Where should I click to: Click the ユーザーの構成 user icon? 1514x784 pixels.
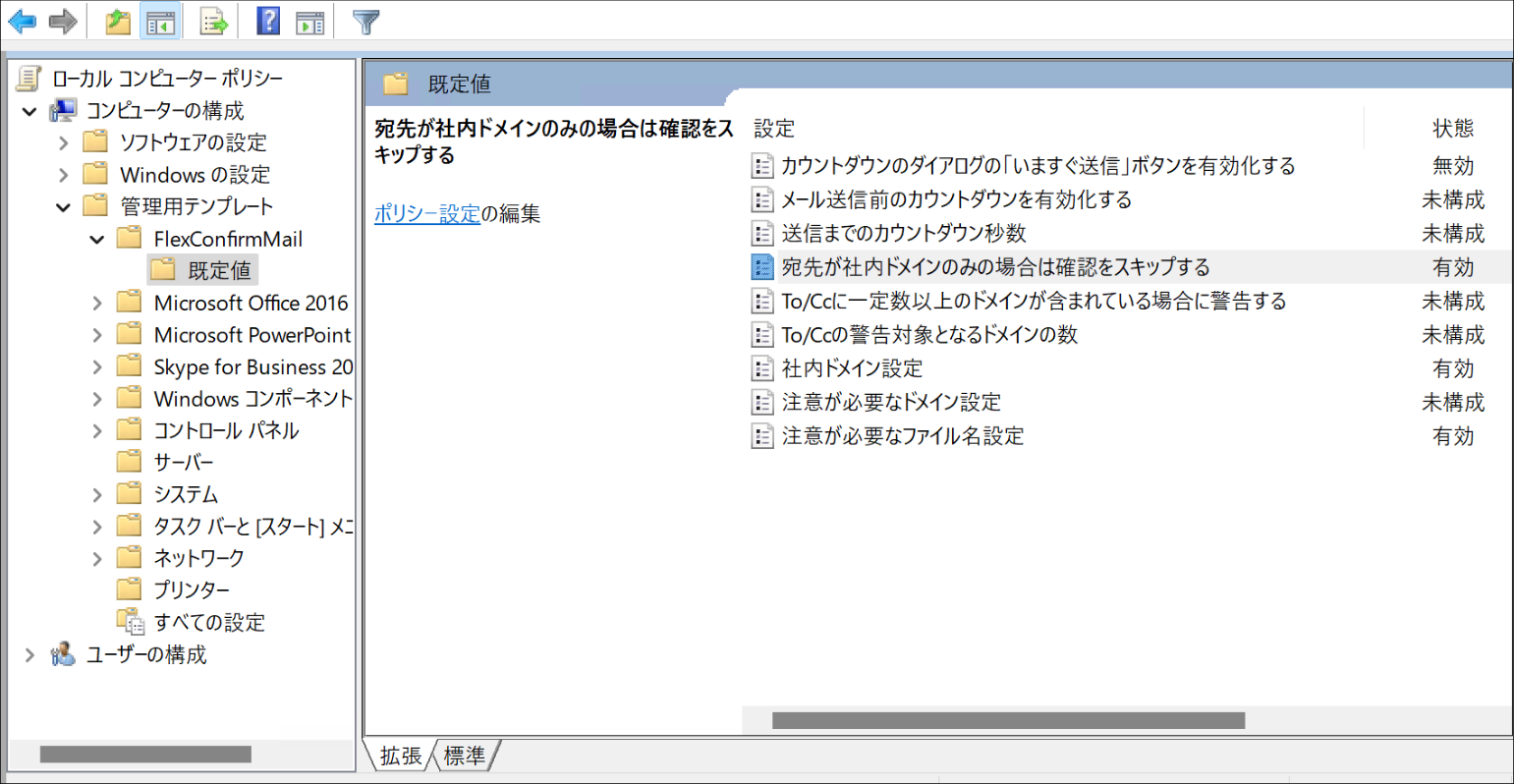tap(63, 653)
